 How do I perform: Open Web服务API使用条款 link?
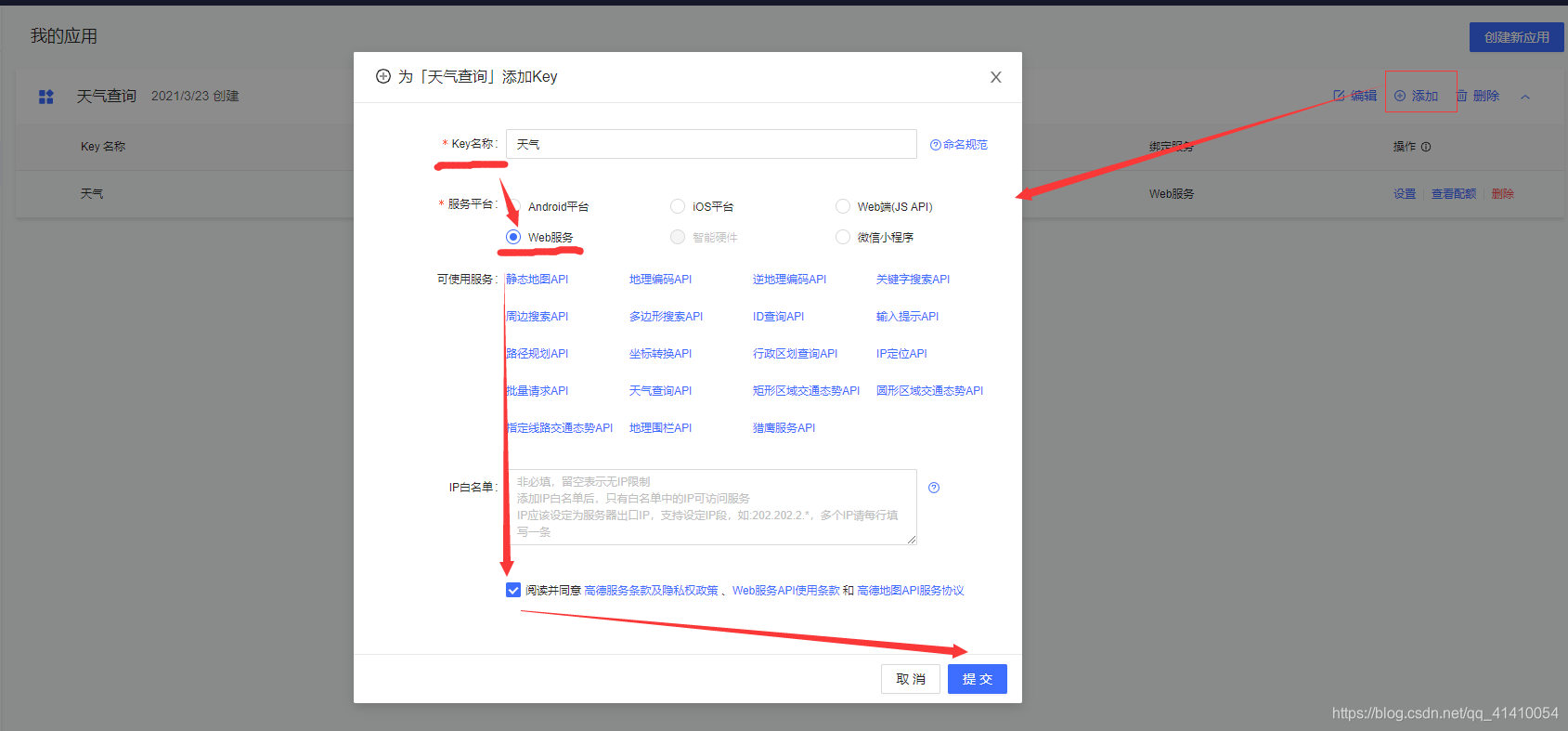785,591
